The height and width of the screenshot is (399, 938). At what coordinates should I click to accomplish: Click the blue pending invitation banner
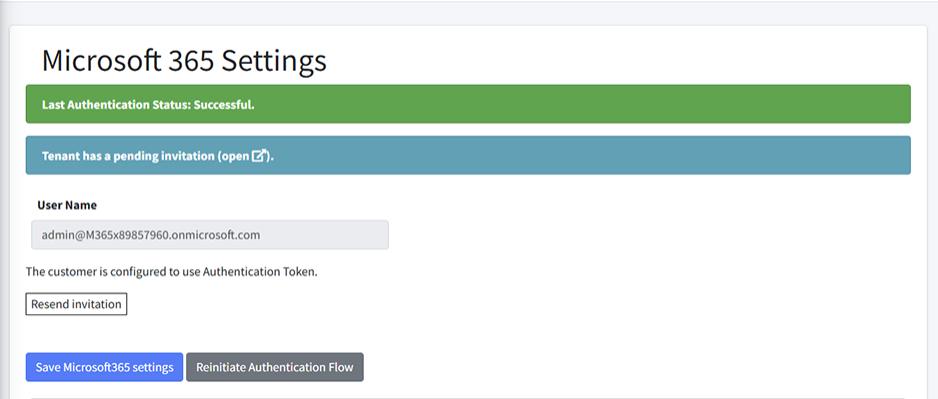[x=468, y=155]
